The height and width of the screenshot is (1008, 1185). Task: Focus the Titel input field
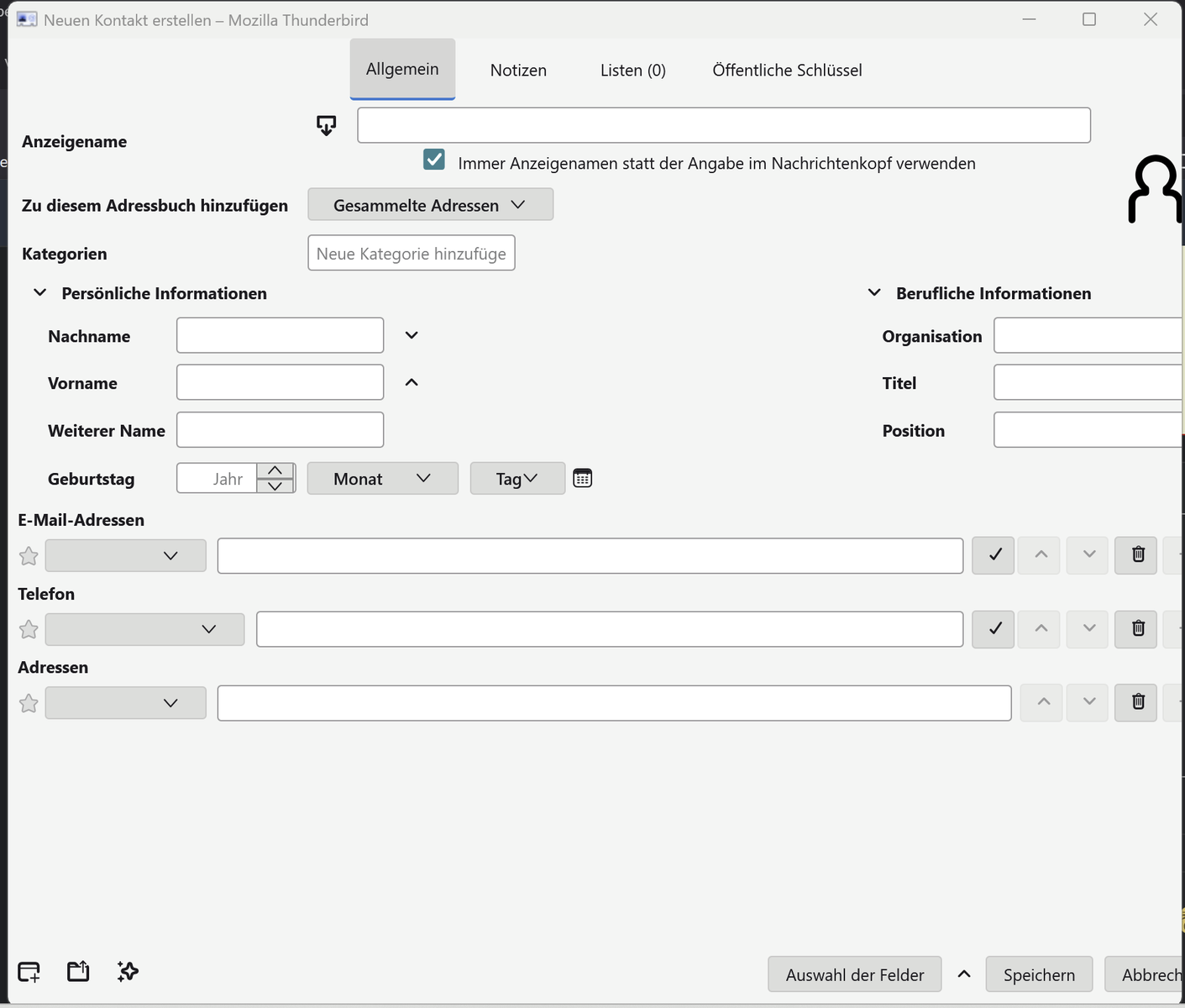click(x=1089, y=382)
